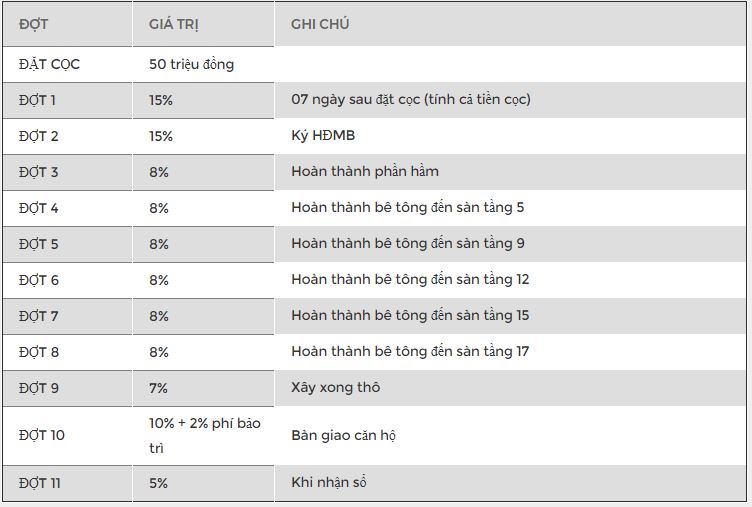Select the ĐỢT 7 row label

click(39, 316)
